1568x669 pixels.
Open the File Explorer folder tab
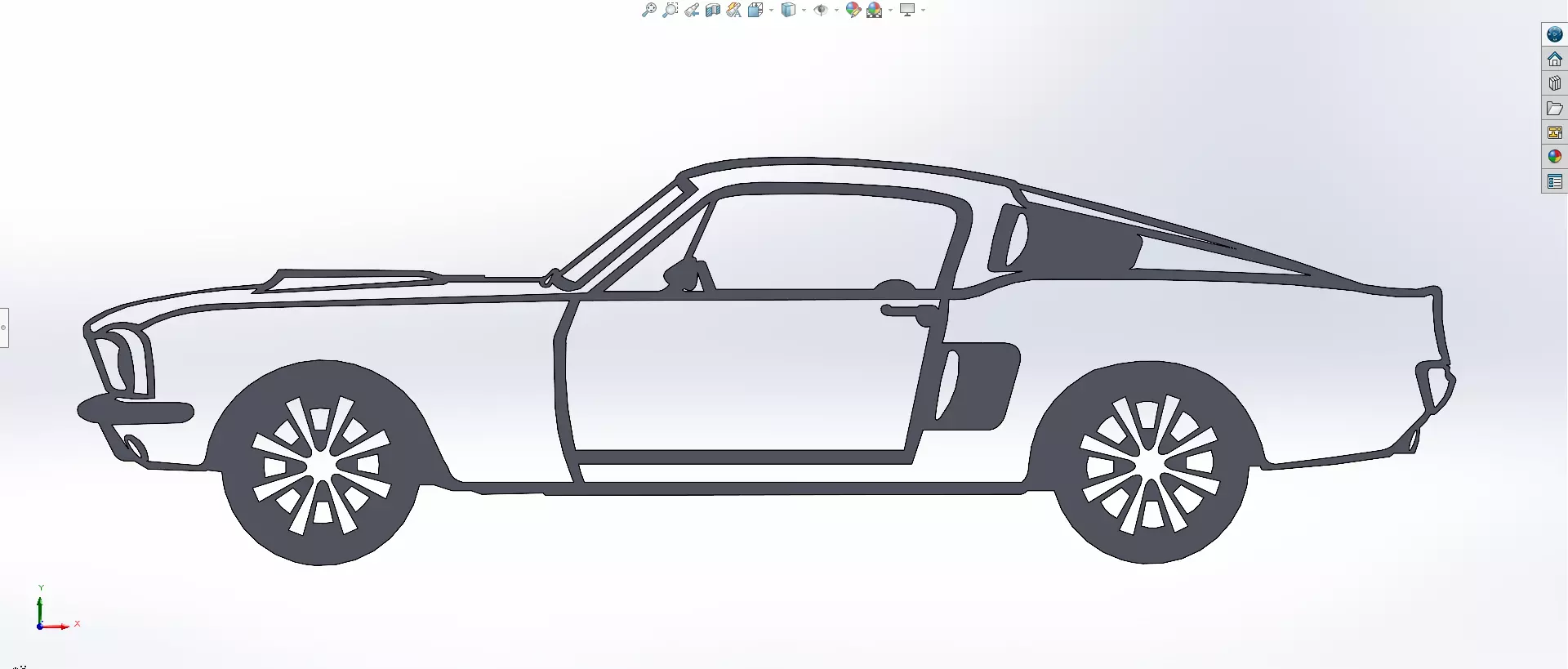point(1555,108)
